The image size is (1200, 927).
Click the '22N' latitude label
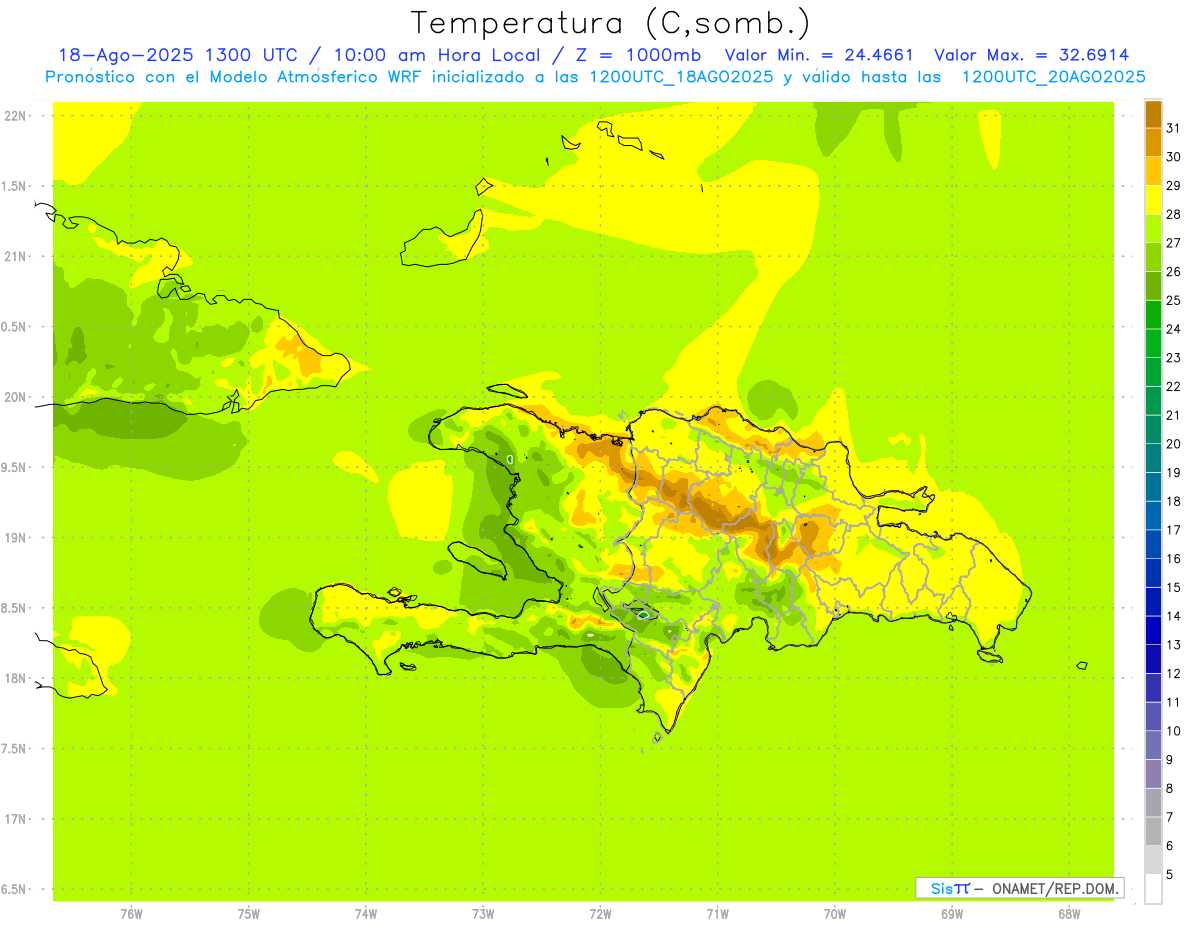point(15,116)
